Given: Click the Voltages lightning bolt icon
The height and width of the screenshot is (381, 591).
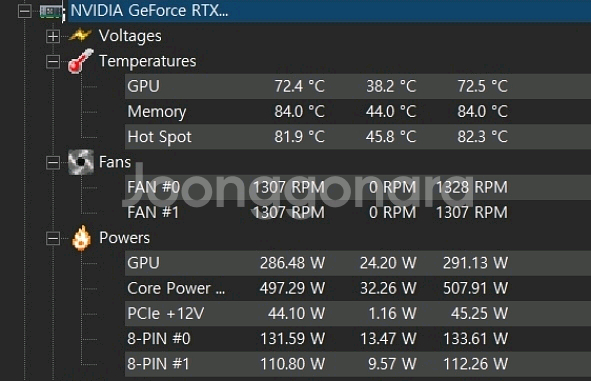Looking at the screenshot, I should [x=80, y=35].
